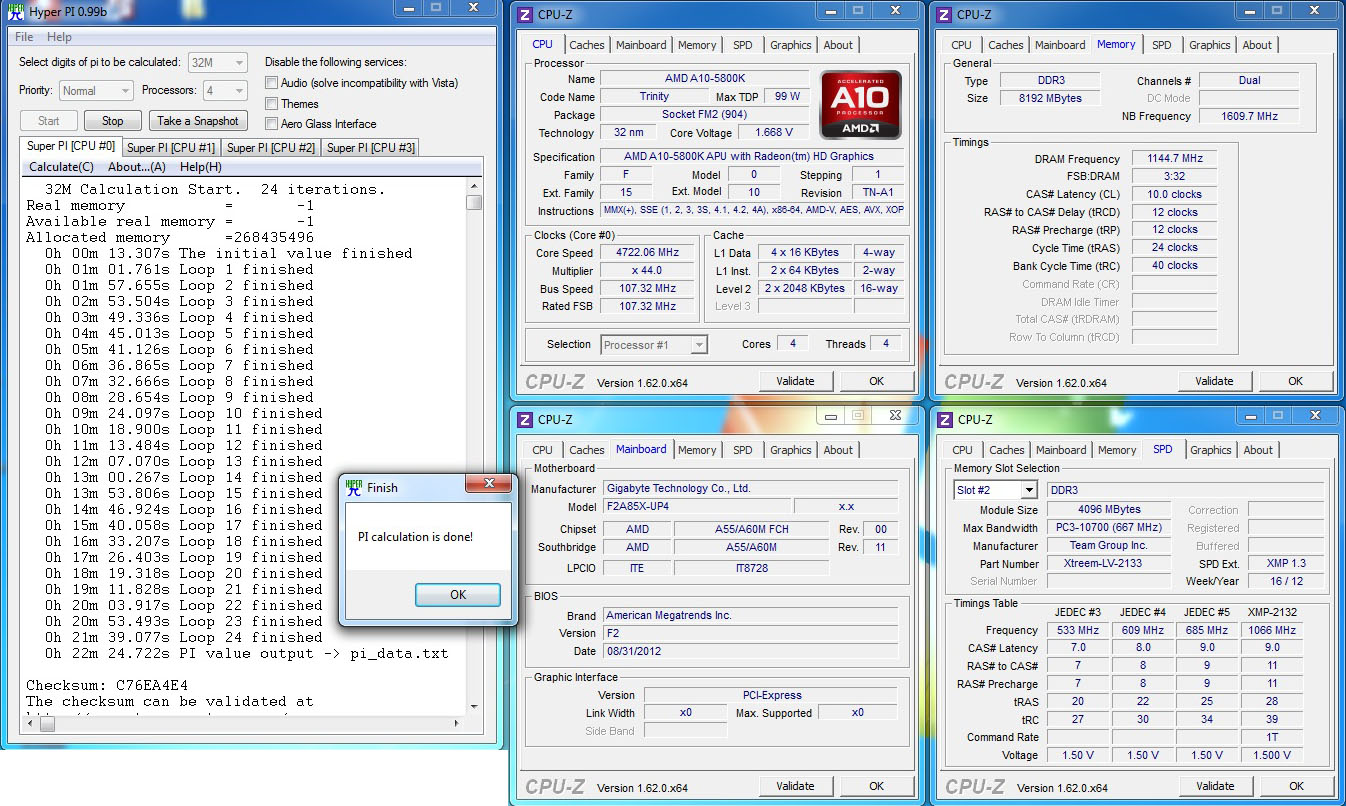Screen dimensions: 1346x806
Task: Open the Priority Normal dropdown
Action: tap(96, 91)
